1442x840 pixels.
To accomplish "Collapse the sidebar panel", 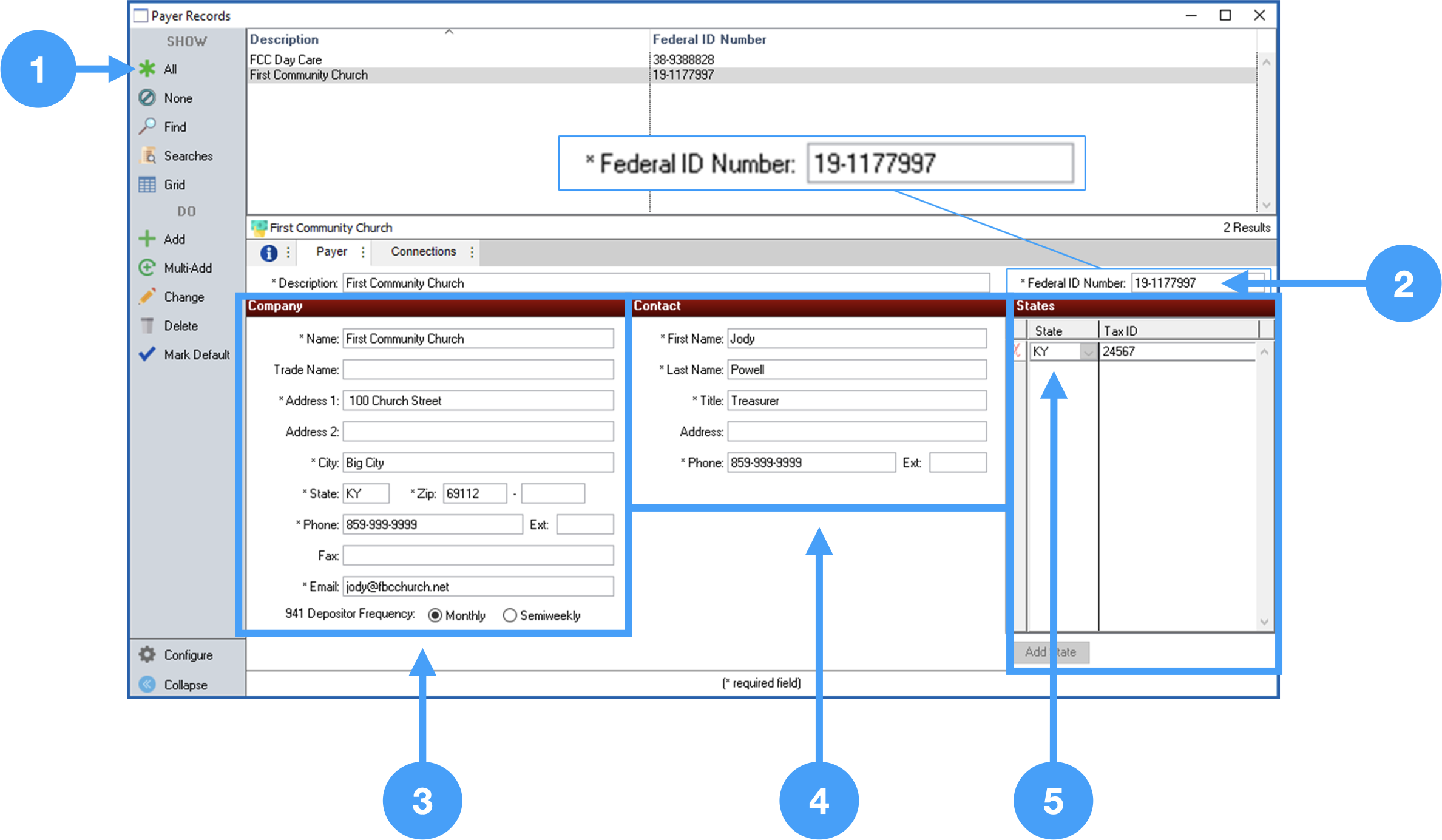I will pyautogui.click(x=147, y=685).
